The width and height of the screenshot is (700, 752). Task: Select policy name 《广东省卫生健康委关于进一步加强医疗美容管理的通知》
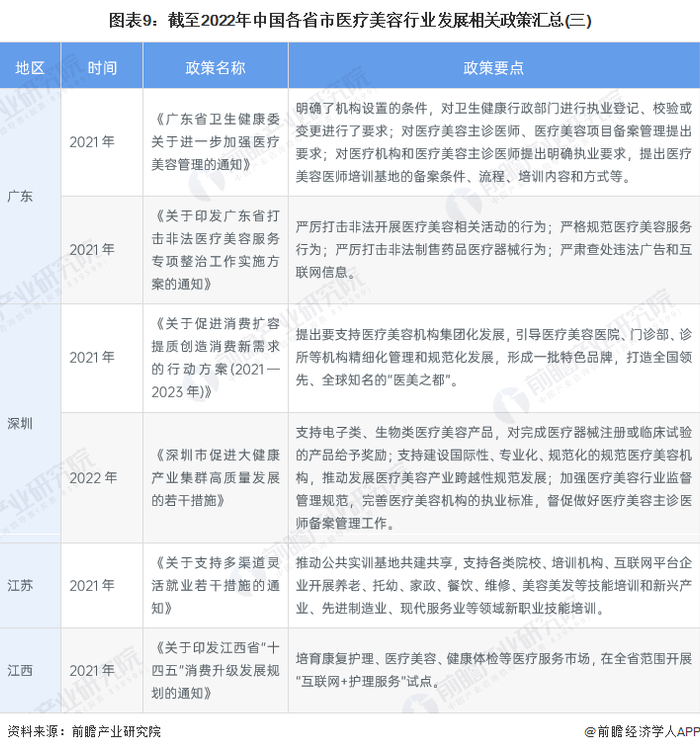215,141
